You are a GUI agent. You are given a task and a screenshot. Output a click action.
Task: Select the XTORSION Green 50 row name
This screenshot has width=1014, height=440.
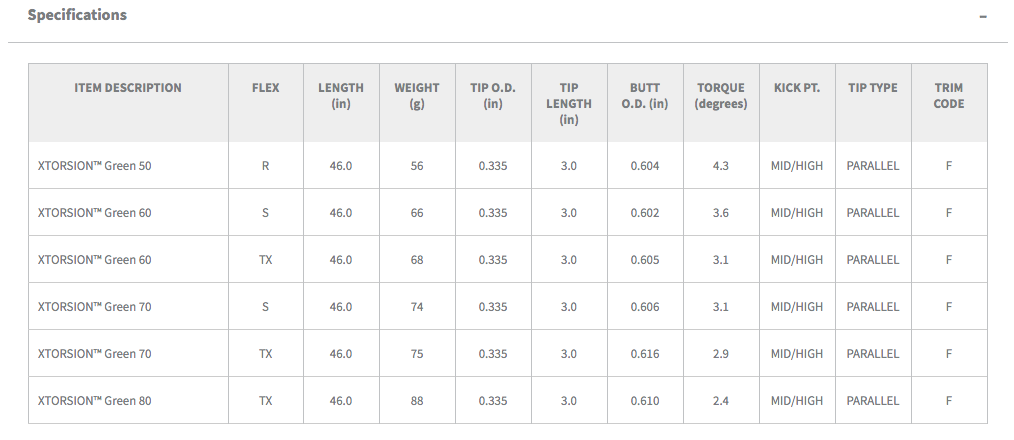pos(94,166)
